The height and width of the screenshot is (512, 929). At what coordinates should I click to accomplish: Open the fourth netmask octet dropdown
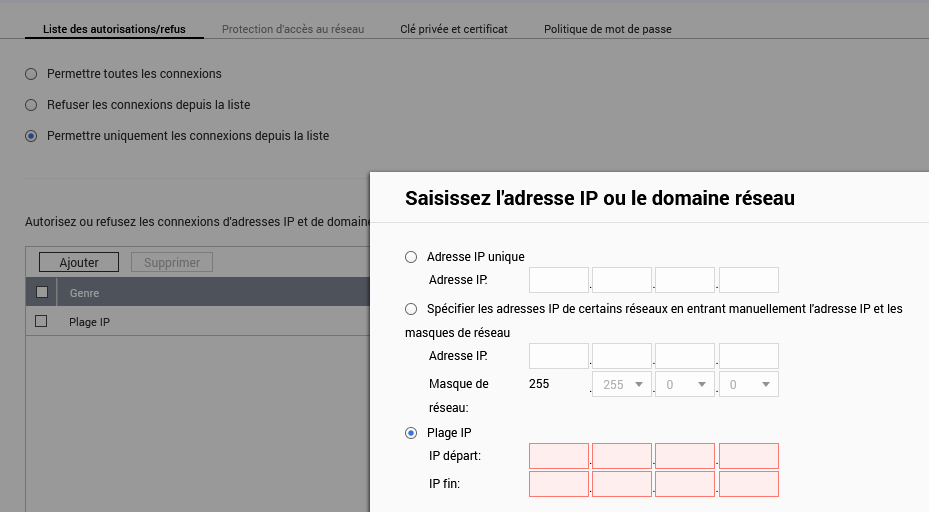(x=748, y=384)
